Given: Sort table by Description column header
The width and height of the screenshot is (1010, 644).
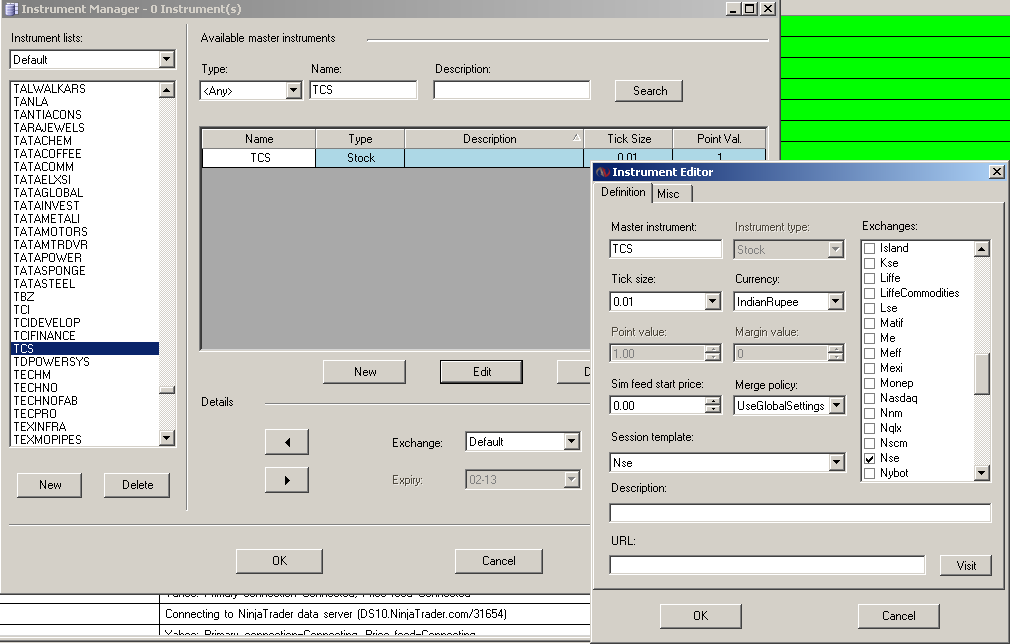Looking at the screenshot, I should coord(494,139).
